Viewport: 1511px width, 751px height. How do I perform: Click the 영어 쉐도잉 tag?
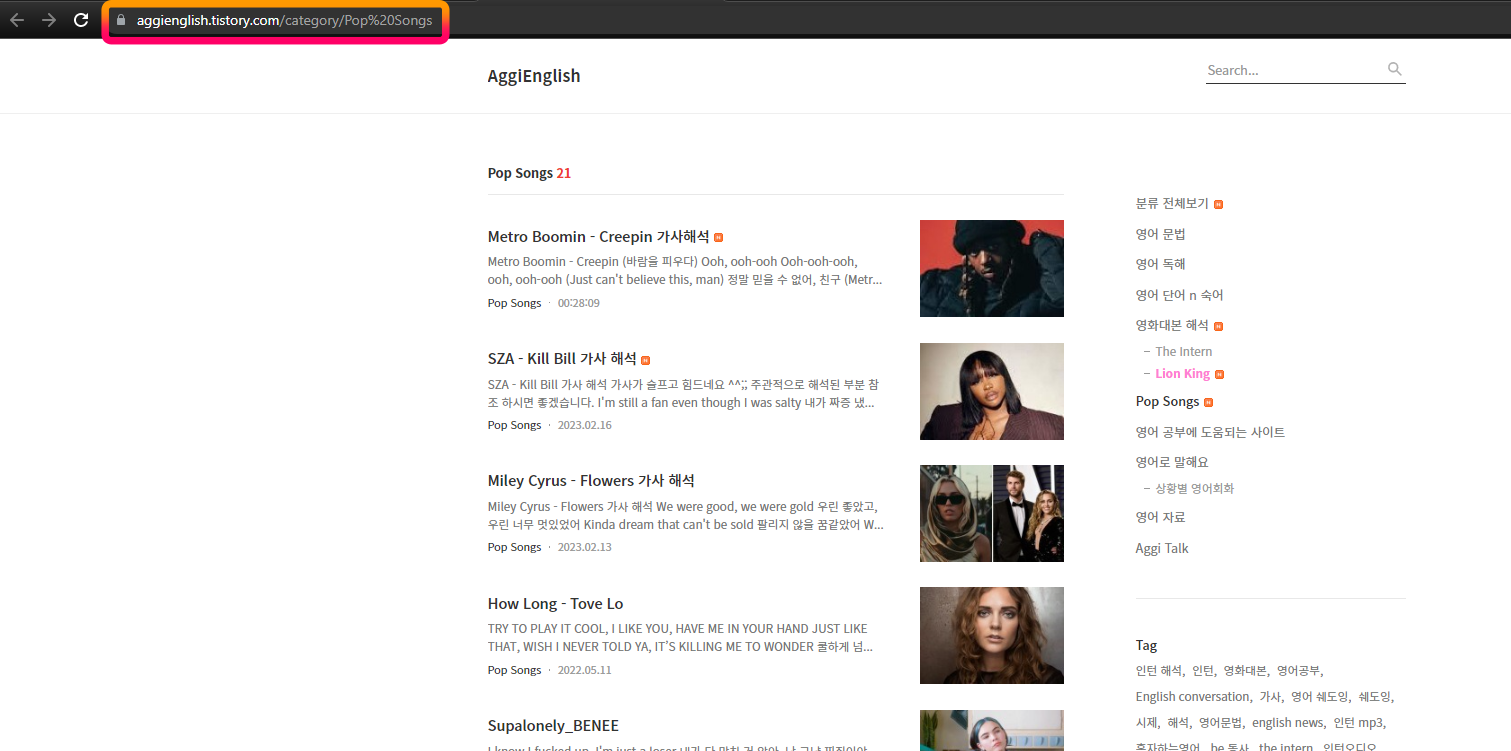(x=1319, y=697)
